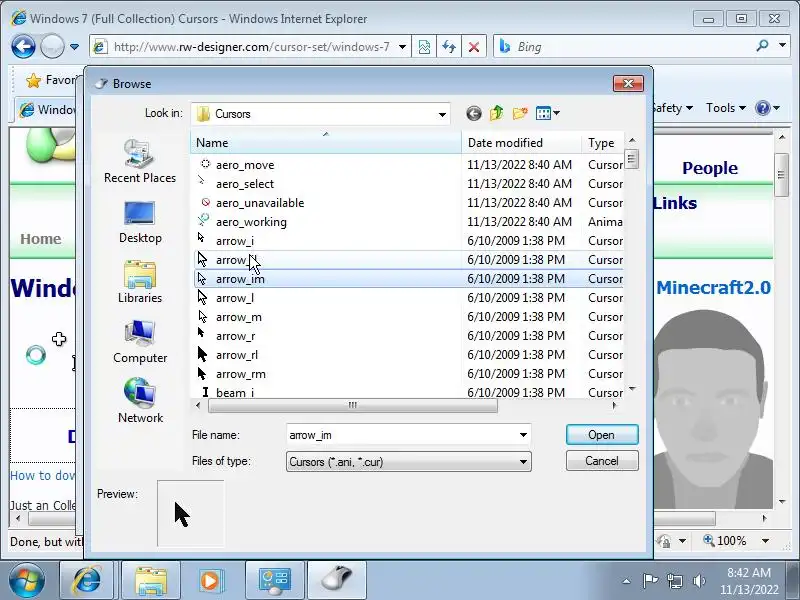Click the file list vertical scrollbar thumb
The height and width of the screenshot is (600, 800).
pyautogui.click(x=632, y=159)
